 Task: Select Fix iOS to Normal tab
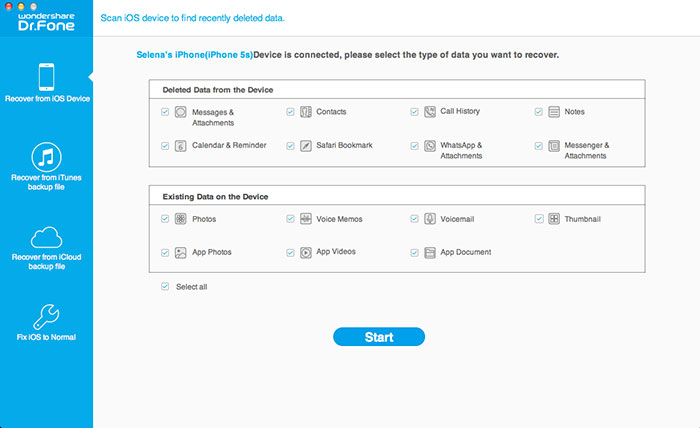pyautogui.click(x=46, y=324)
